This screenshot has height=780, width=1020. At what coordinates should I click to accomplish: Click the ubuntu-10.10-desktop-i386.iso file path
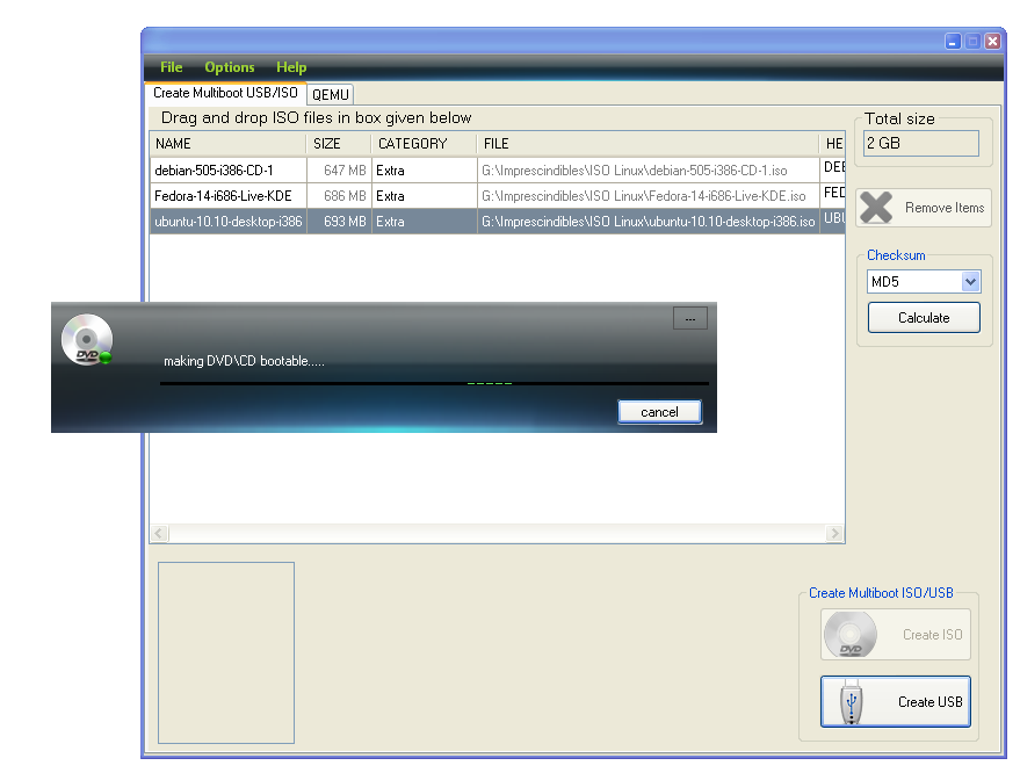648,222
